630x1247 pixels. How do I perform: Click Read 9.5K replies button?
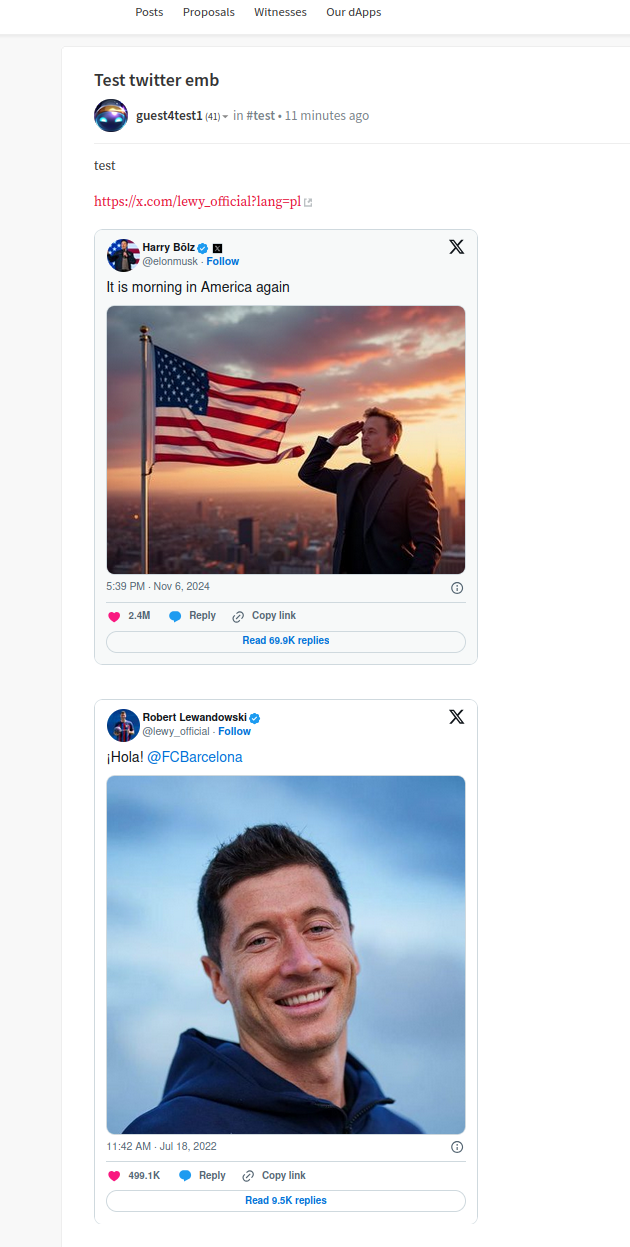point(286,1200)
